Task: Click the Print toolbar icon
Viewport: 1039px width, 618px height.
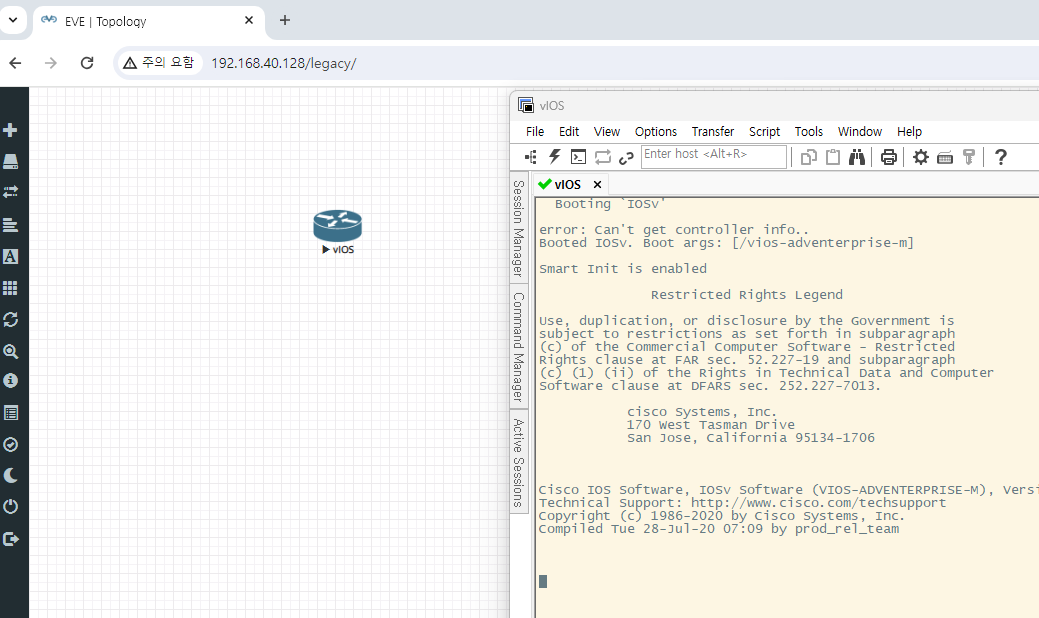Action: pos(889,157)
